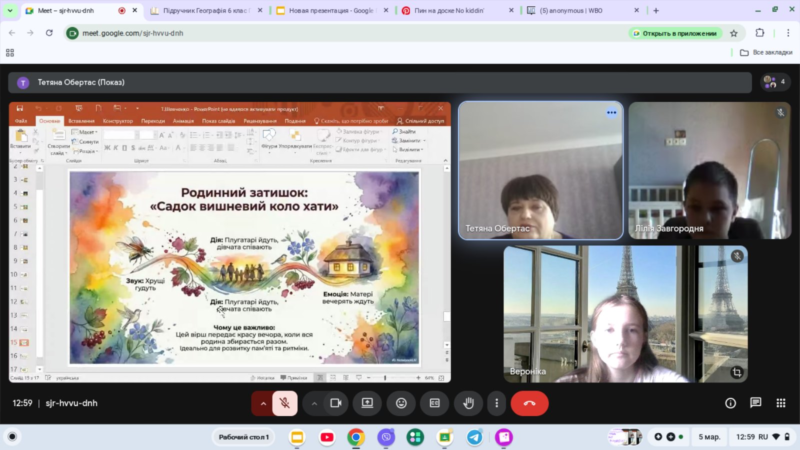800x450 pixels.
Task: Bookmark this page with the star icon
Action: coord(733,32)
